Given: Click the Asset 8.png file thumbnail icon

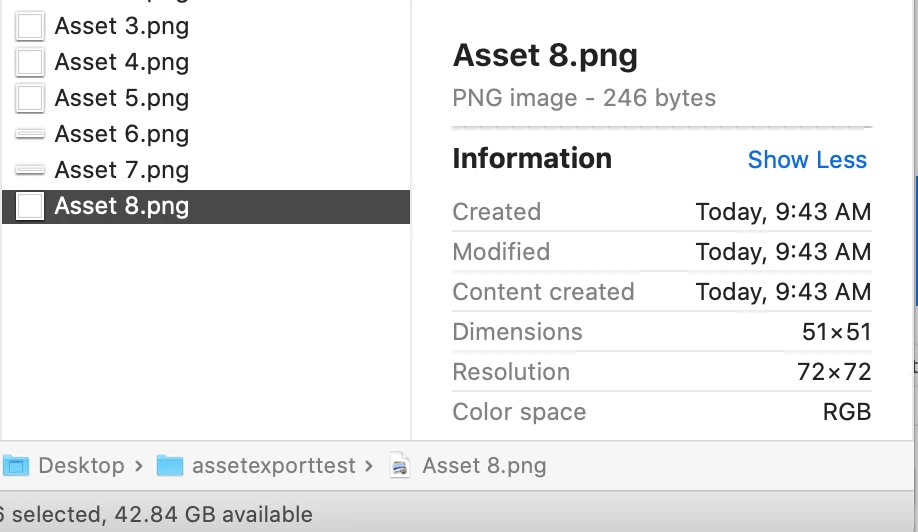Looking at the screenshot, I should [x=31, y=207].
